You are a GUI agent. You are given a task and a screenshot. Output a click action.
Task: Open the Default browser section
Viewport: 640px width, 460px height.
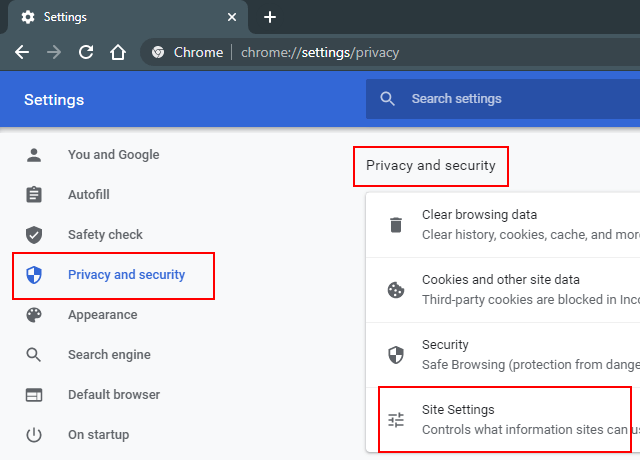pyautogui.click(x=113, y=395)
